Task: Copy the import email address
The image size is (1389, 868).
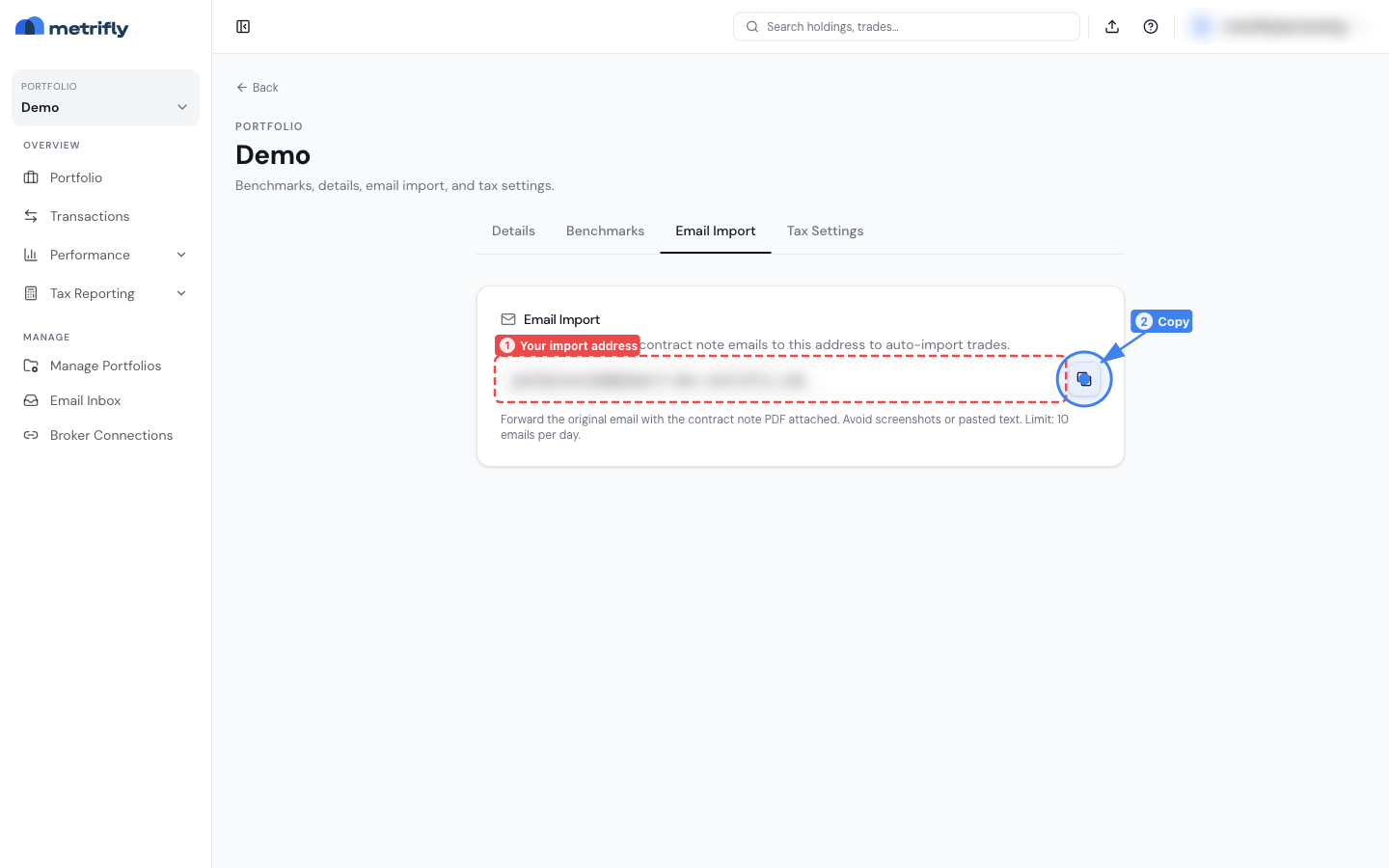Action: [x=1084, y=379]
